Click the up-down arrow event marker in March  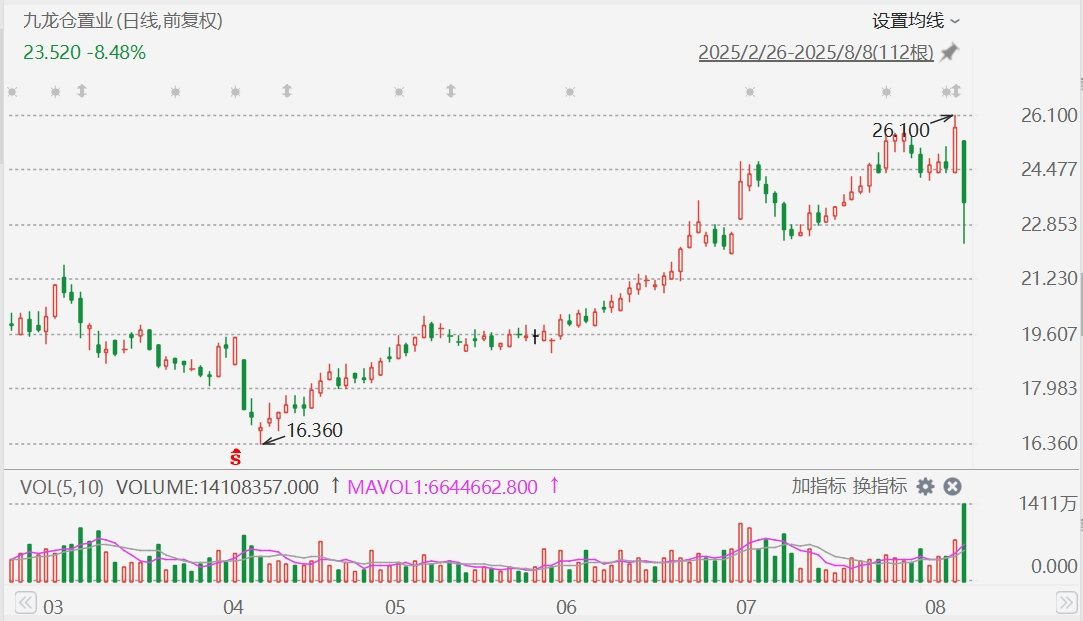[82, 91]
